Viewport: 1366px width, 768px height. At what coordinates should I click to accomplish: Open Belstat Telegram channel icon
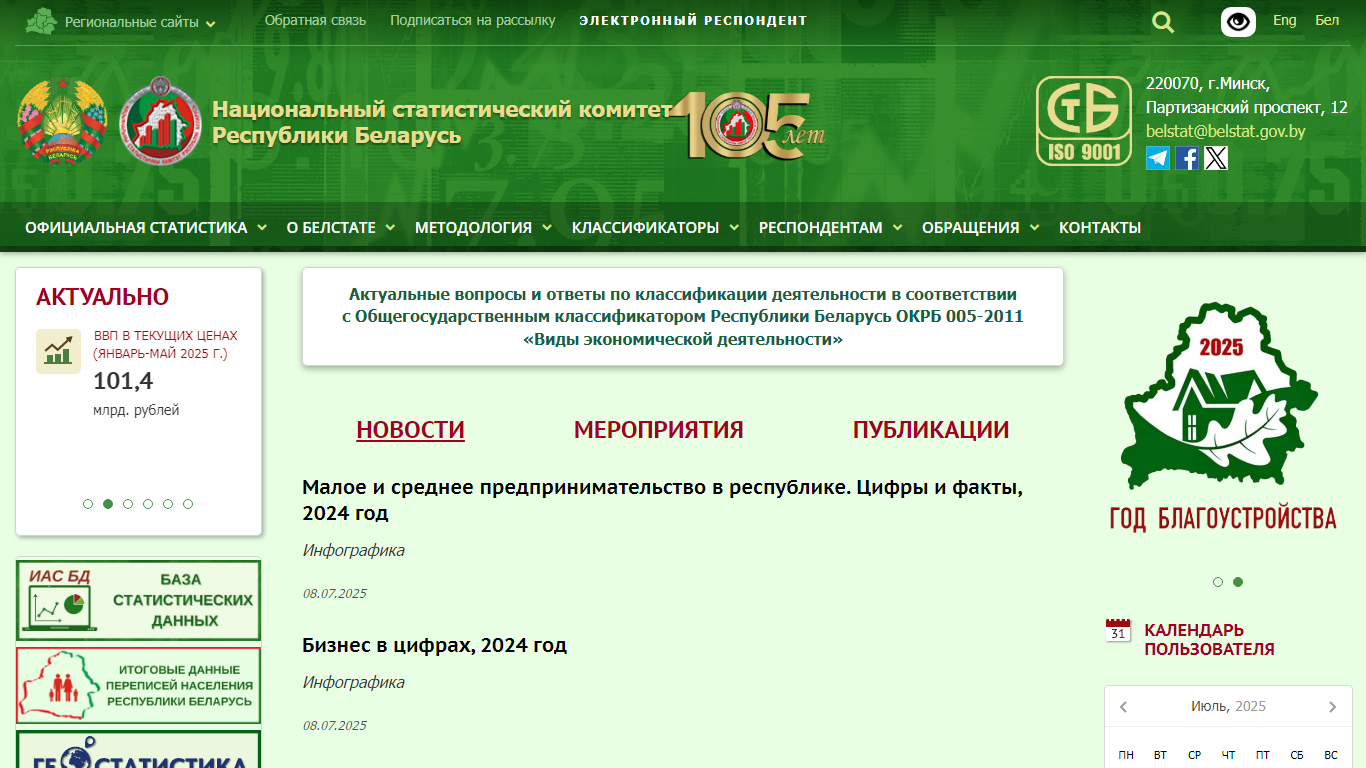click(x=1158, y=158)
